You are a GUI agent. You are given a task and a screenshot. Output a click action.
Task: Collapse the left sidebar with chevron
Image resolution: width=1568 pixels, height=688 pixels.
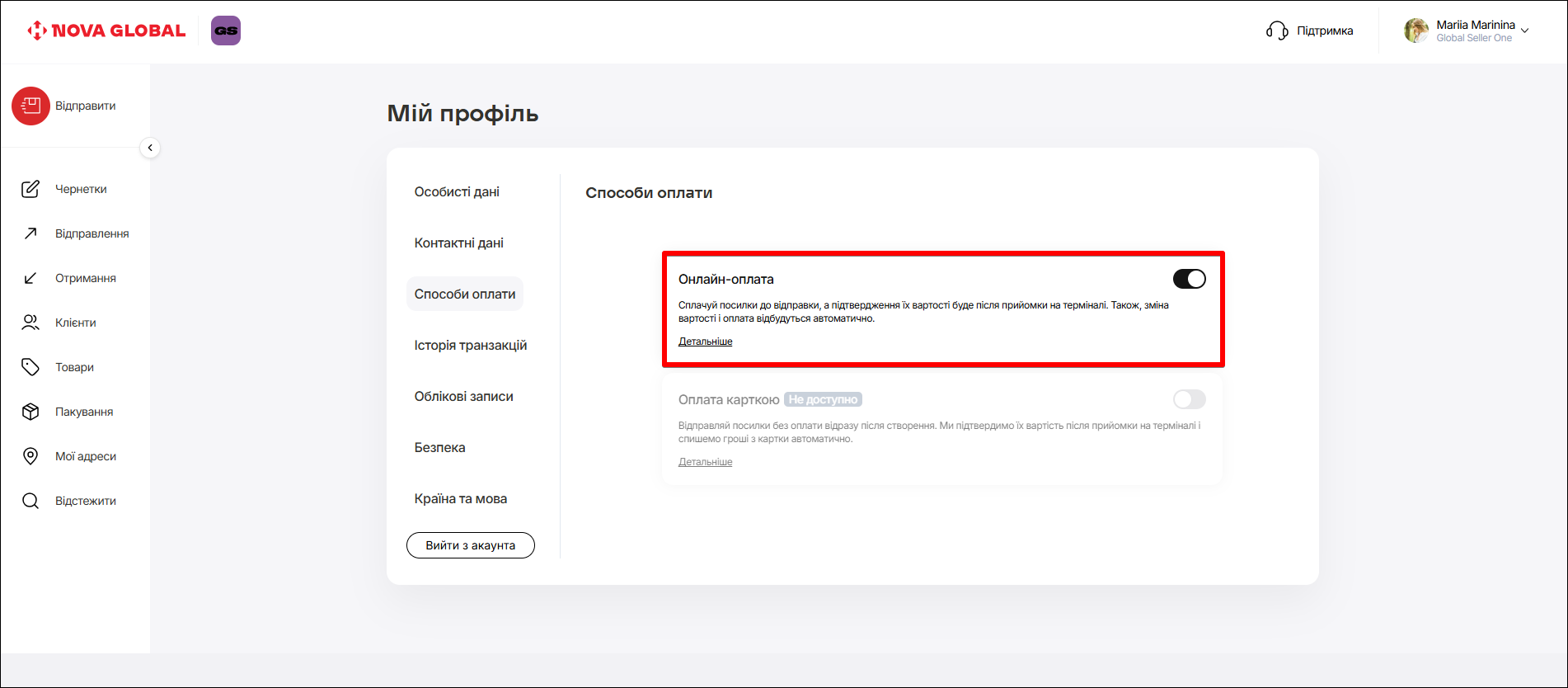[150, 148]
